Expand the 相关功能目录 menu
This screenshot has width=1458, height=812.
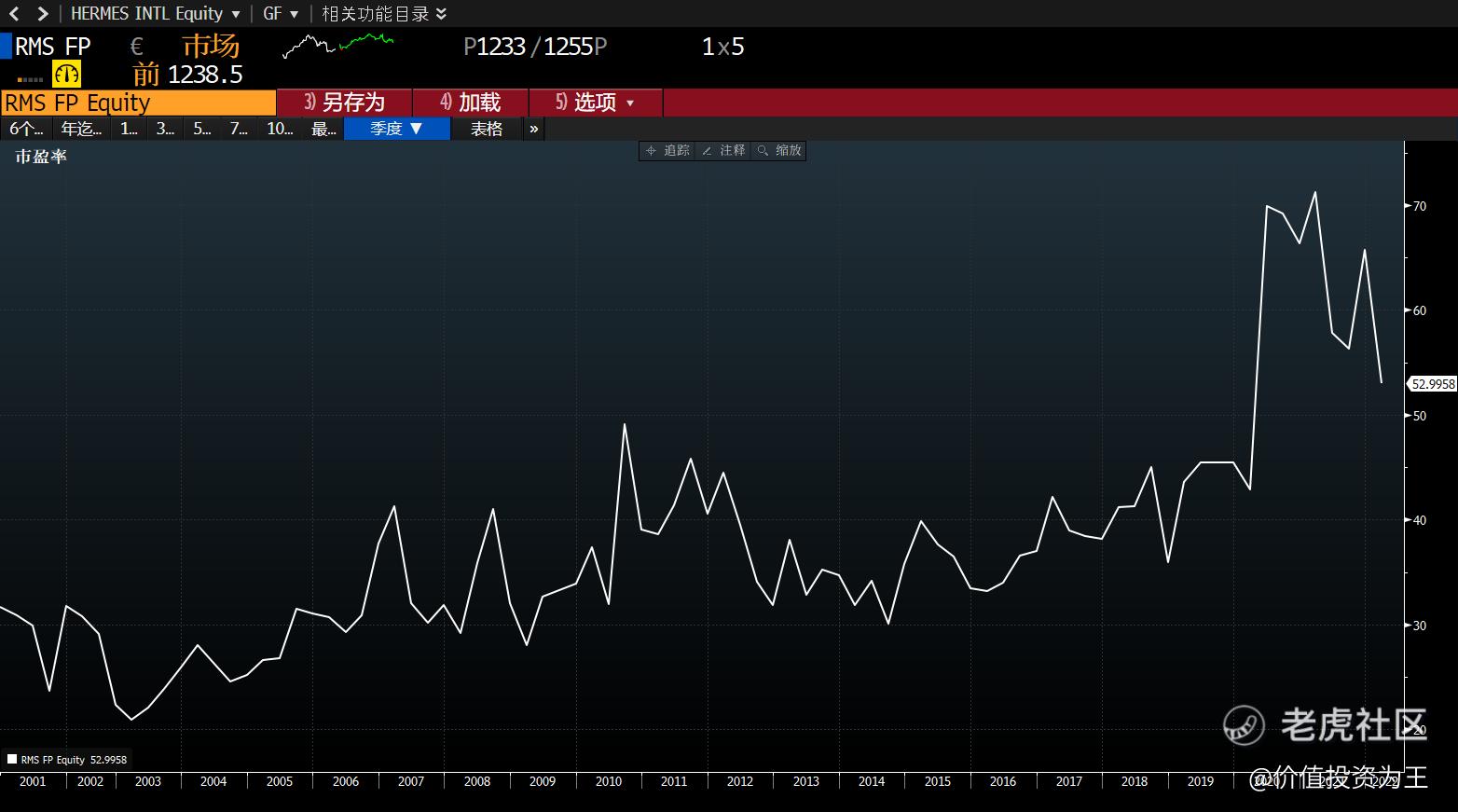click(x=384, y=14)
